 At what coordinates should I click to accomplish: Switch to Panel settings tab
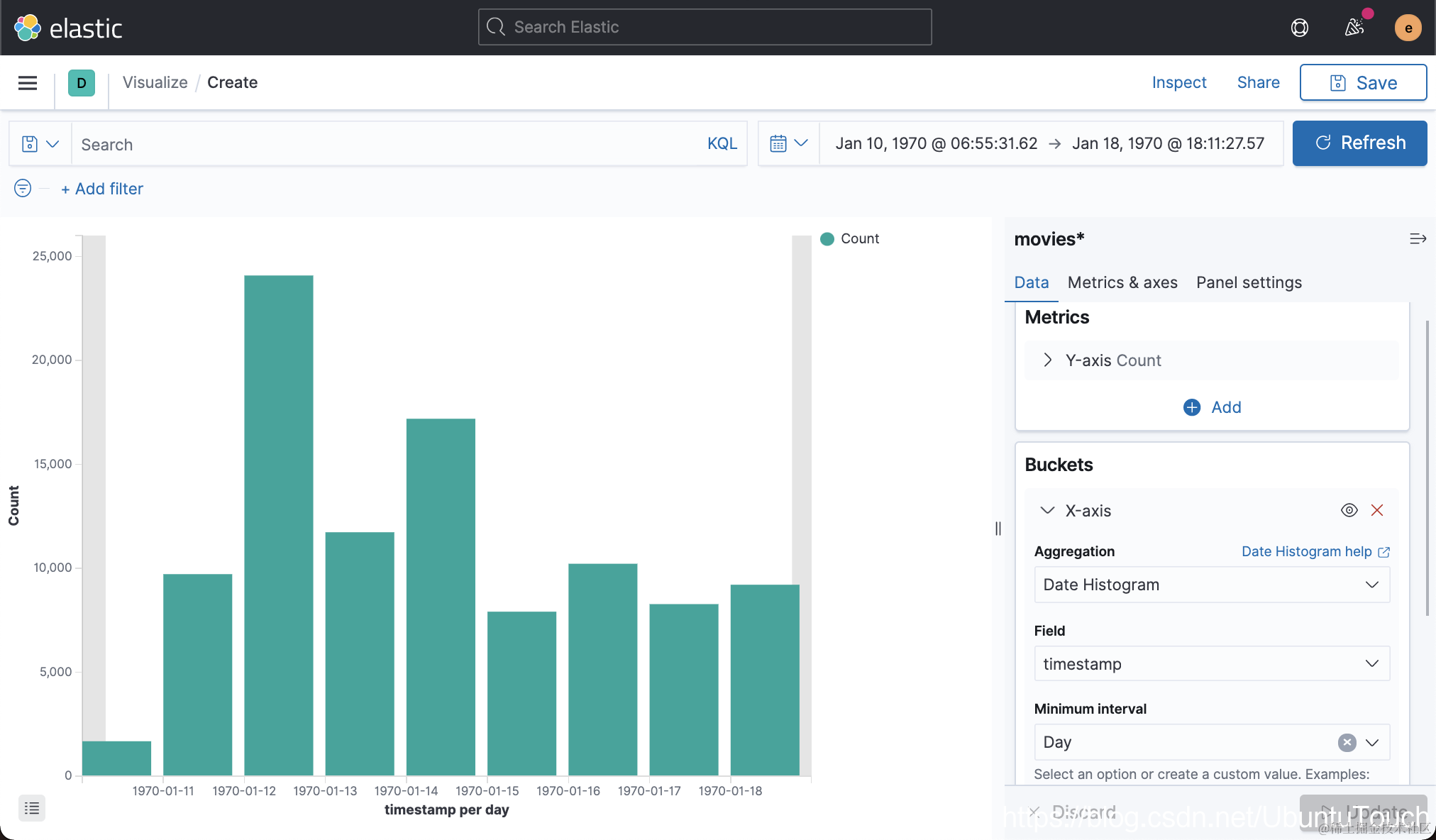(x=1248, y=282)
